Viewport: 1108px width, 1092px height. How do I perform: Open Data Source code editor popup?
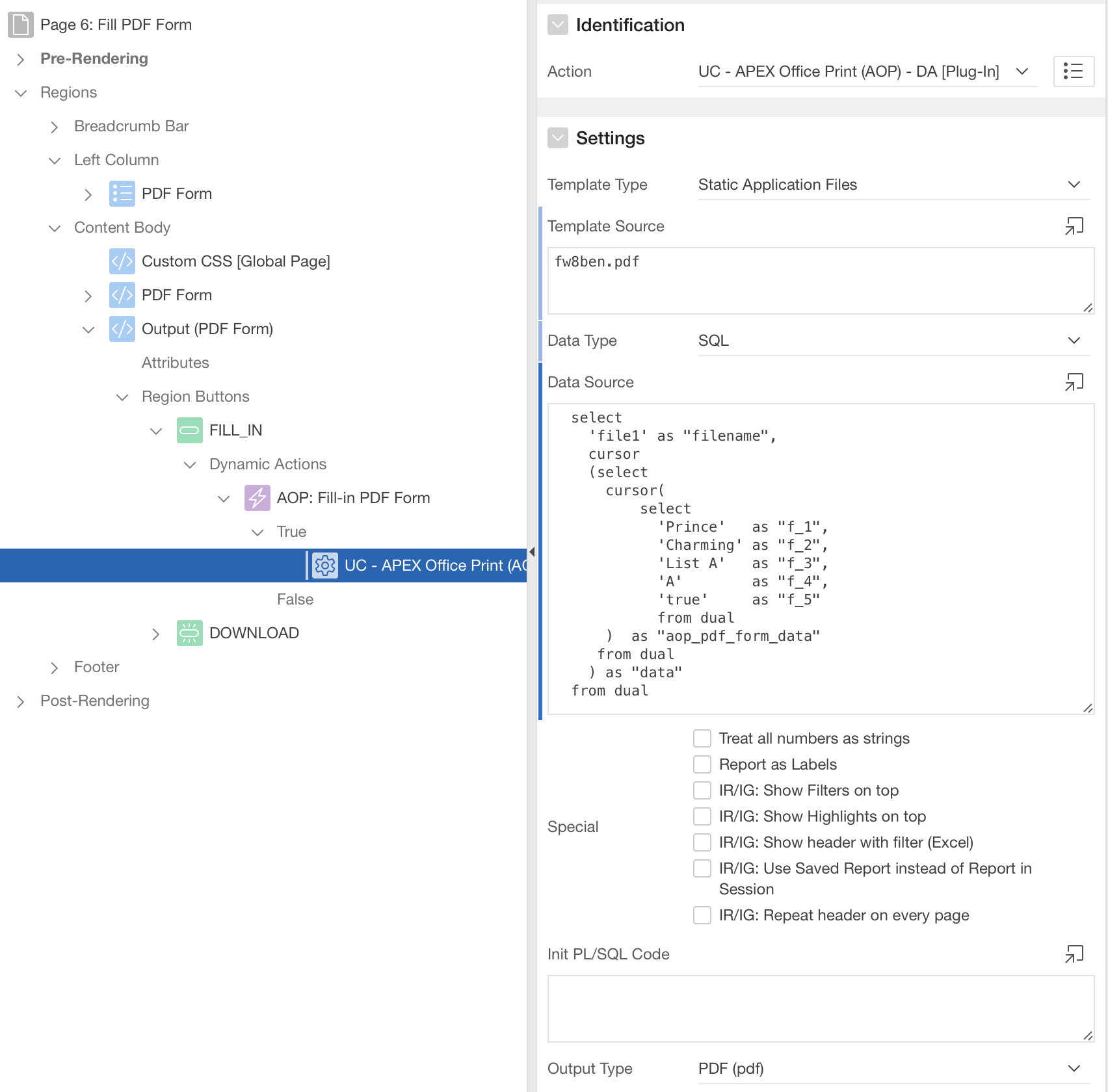pos(1074,382)
